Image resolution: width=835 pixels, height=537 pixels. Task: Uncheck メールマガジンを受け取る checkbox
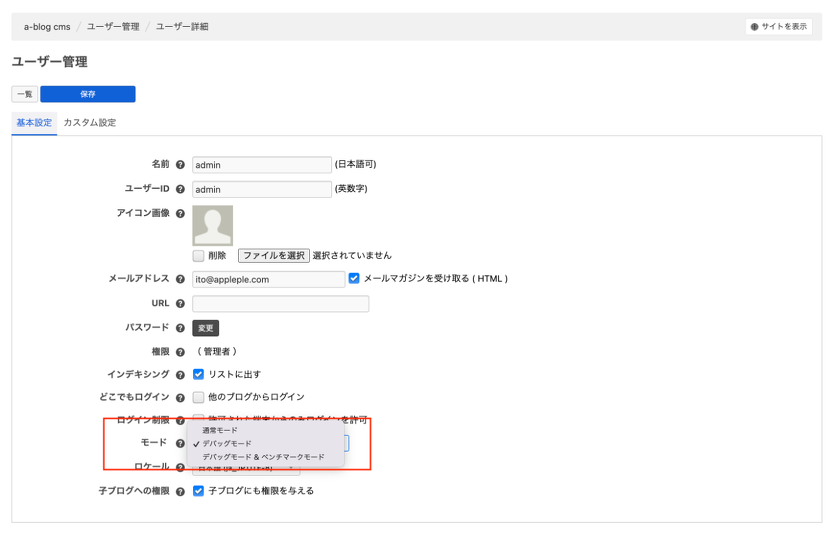(354, 279)
